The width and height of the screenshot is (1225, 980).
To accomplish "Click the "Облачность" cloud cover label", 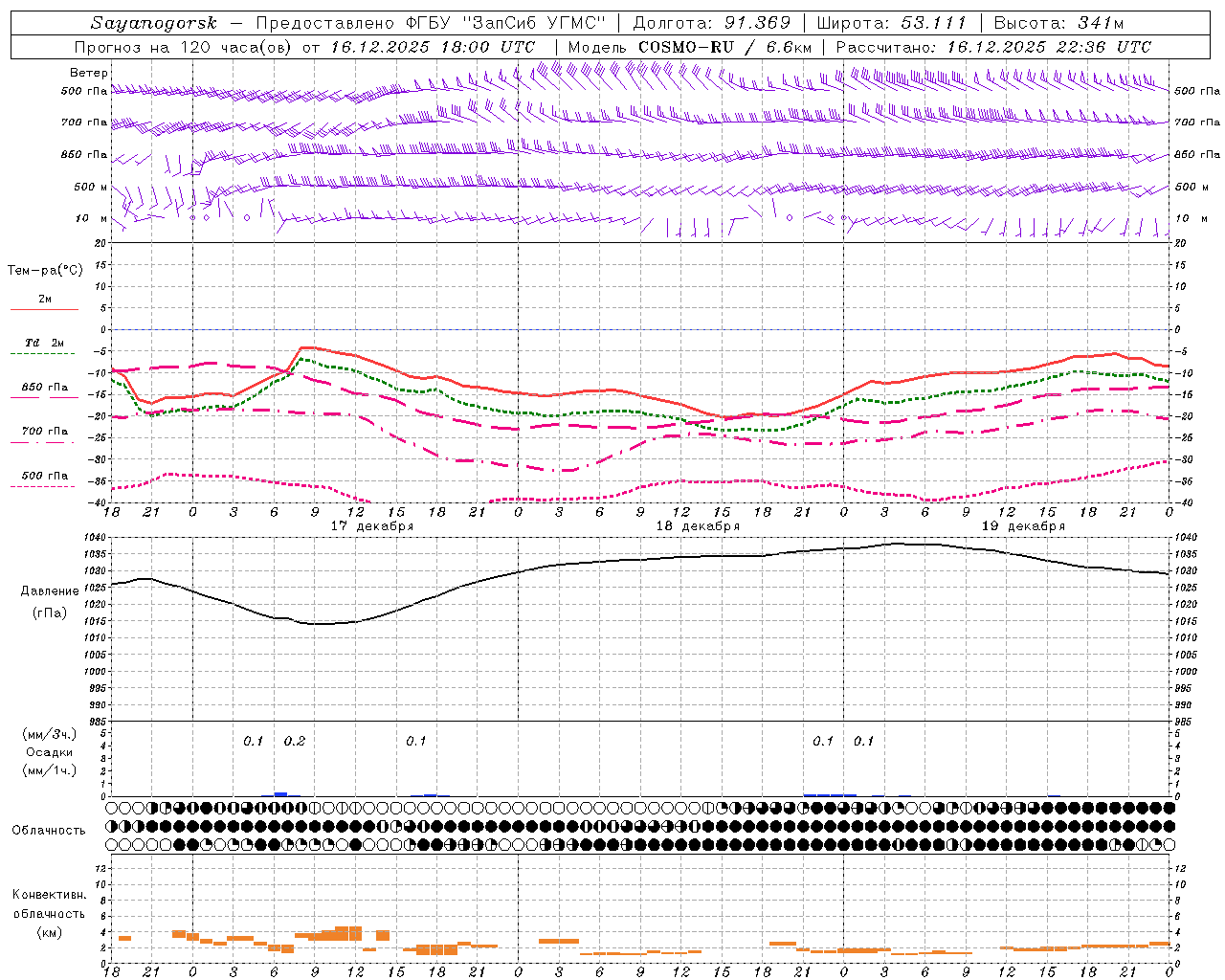I will coord(49,831).
